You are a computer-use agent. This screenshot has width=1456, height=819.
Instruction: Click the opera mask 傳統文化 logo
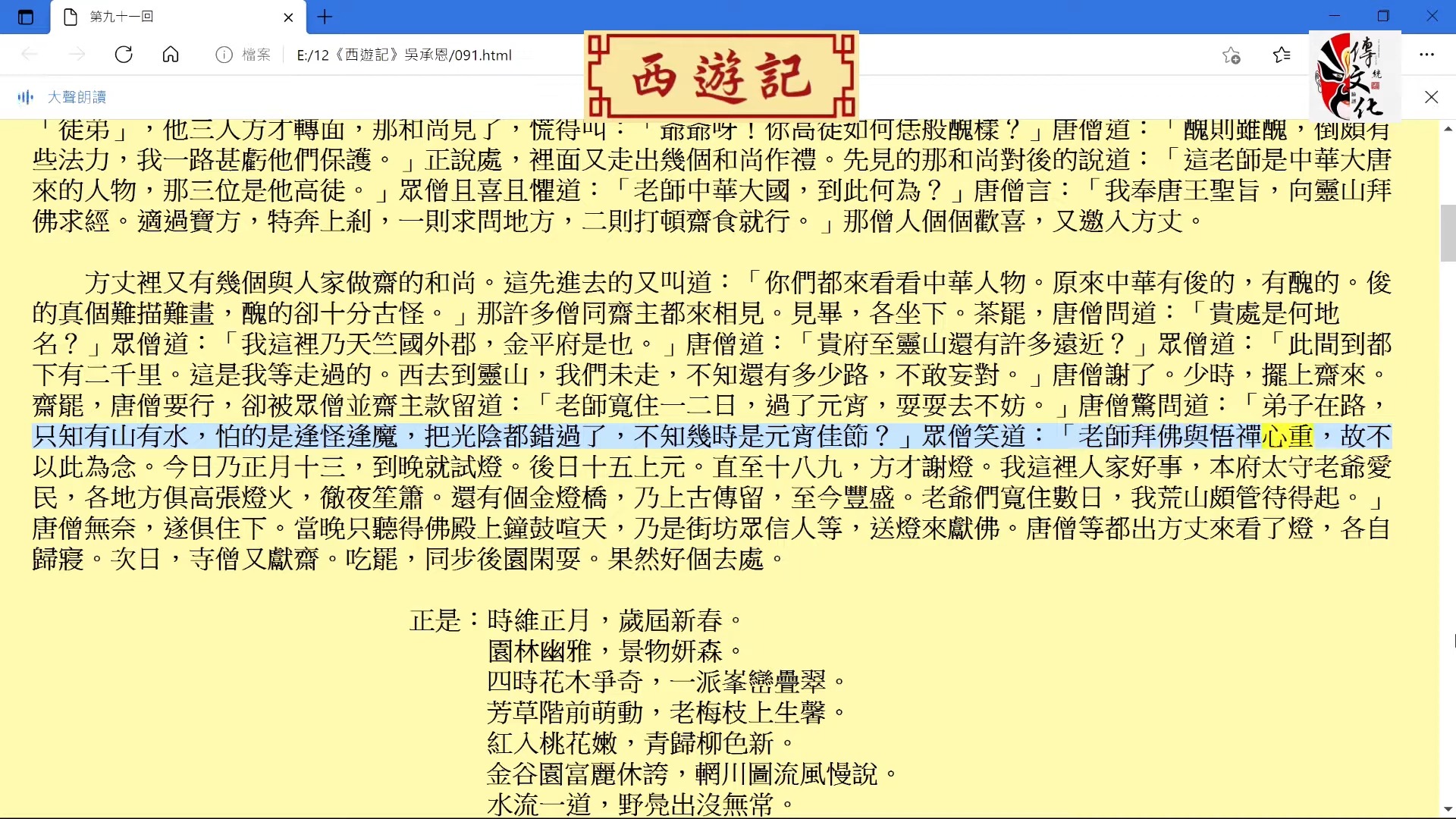1355,76
